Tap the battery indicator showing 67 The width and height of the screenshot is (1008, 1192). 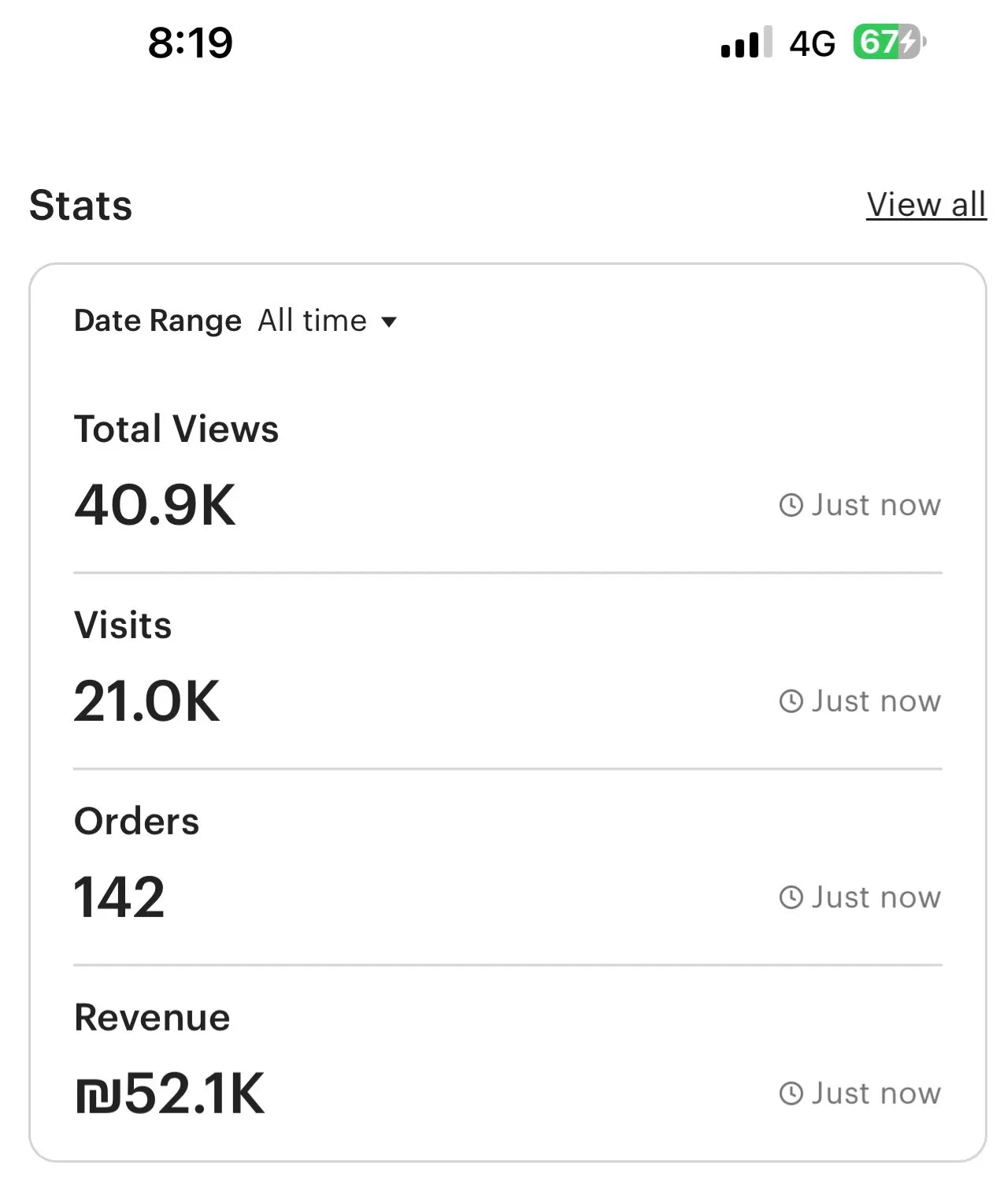[888, 43]
